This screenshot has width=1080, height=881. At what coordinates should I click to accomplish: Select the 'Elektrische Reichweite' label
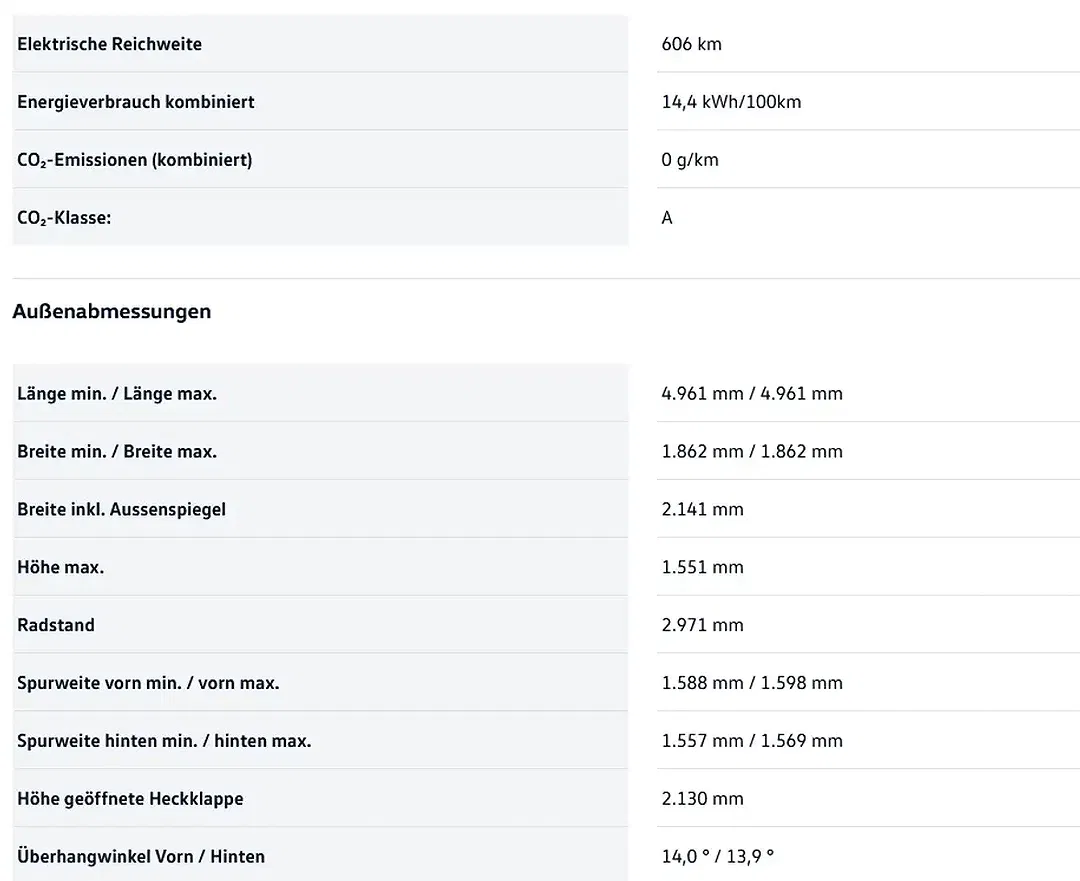(110, 44)
